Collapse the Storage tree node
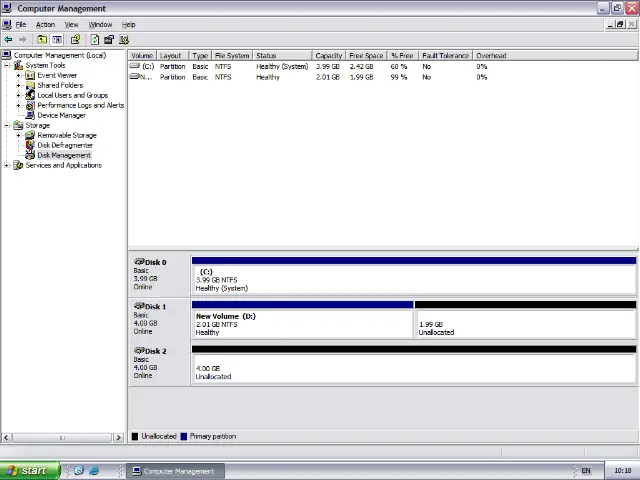Screen dimensions: 640x480 [7, 125]
